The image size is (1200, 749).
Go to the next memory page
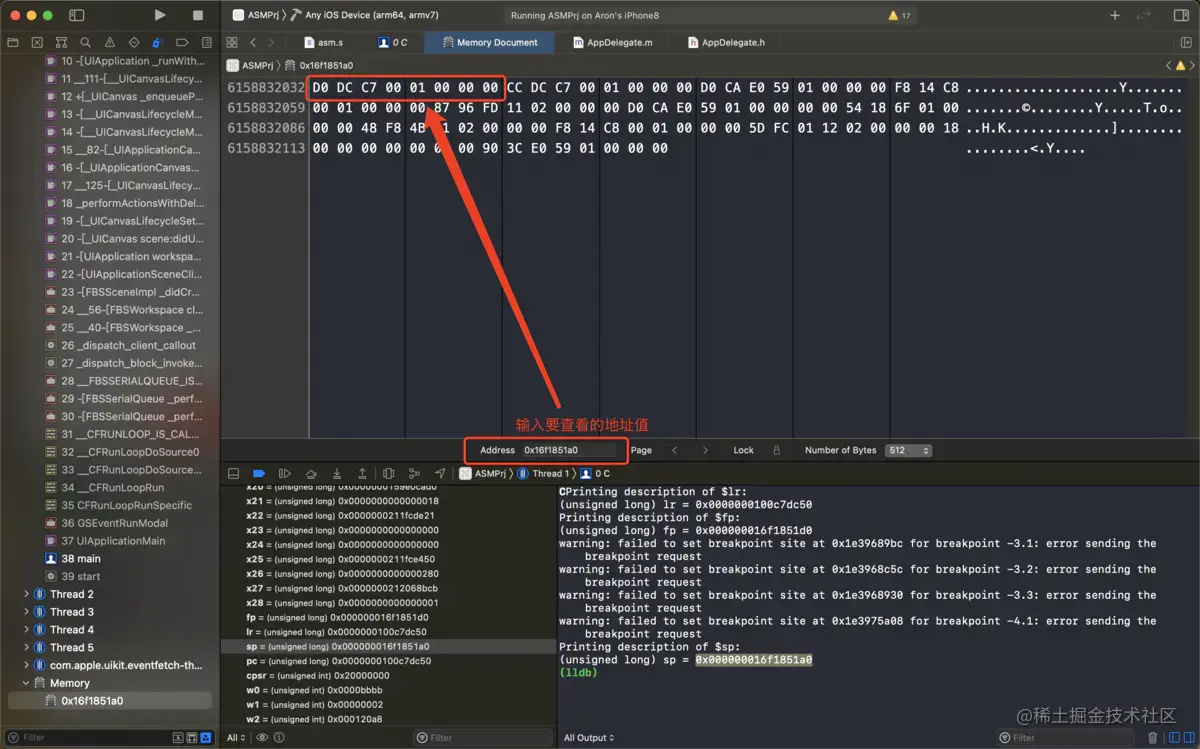pyautogui.click(x=705, y=450)
